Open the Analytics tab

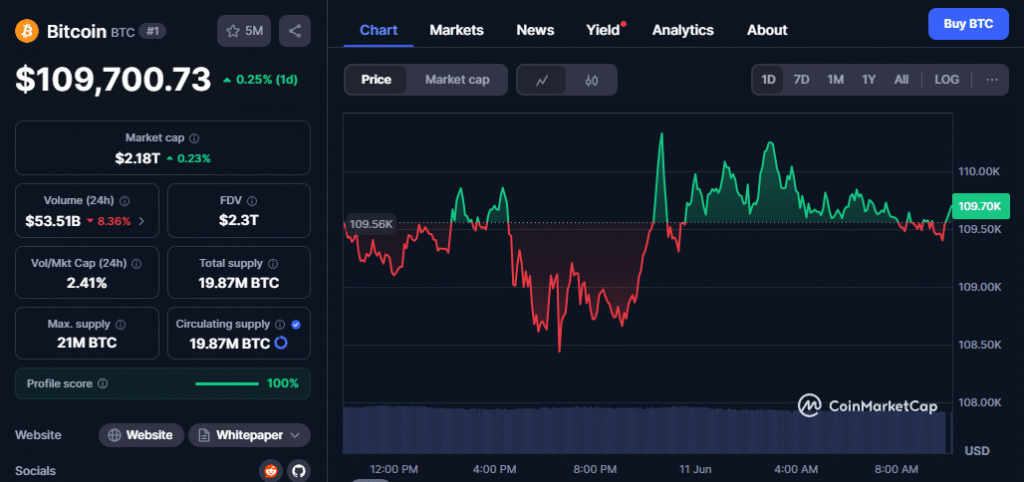tap(682, 30)
